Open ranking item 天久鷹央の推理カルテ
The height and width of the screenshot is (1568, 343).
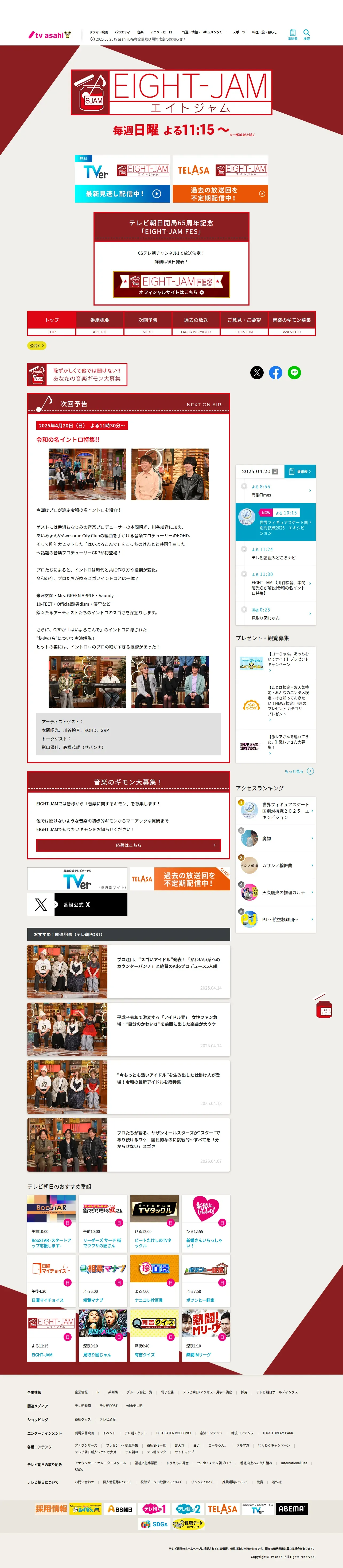275,892
